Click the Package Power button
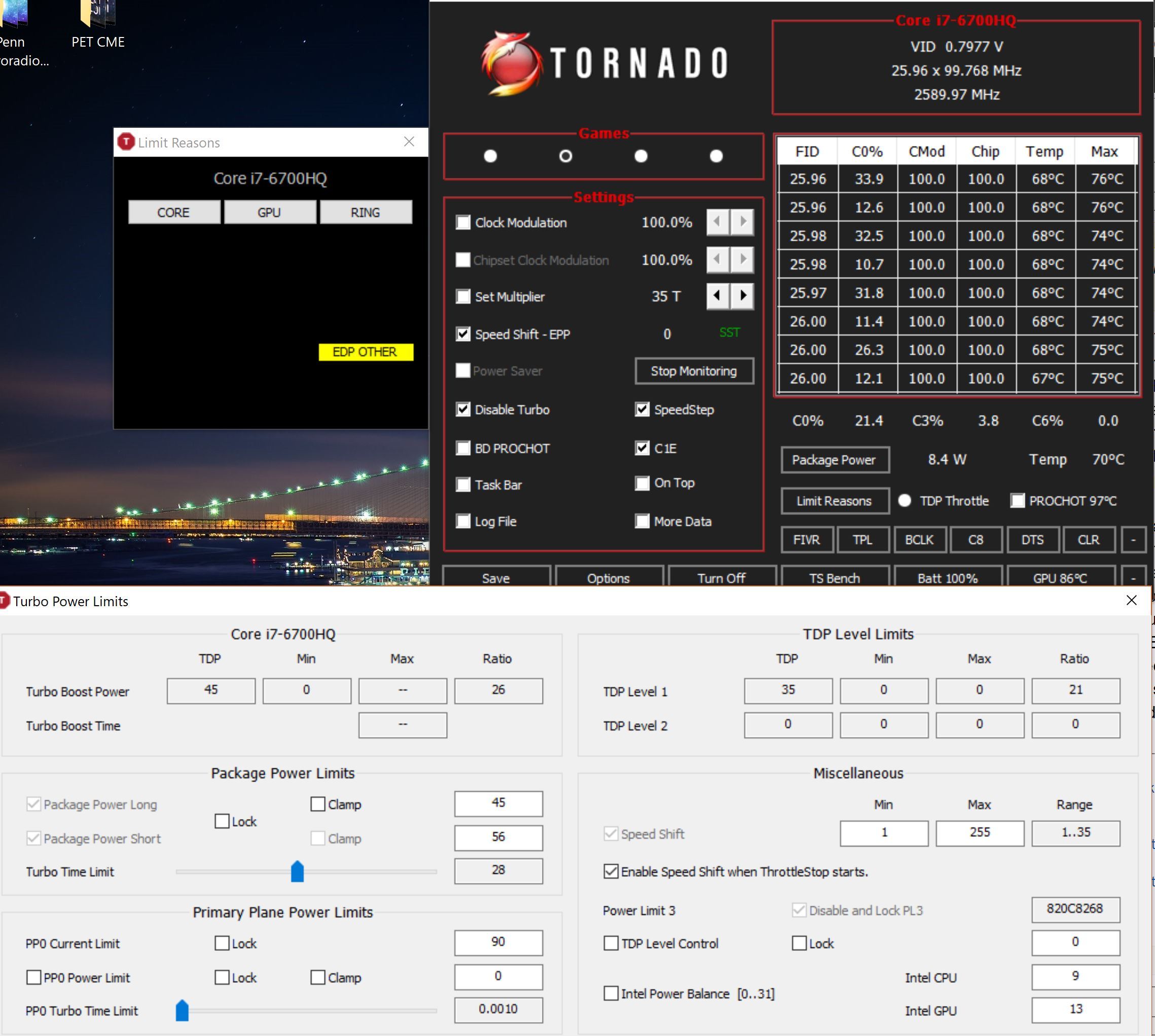This screenshot has height=1036, width=1155. 835,459
